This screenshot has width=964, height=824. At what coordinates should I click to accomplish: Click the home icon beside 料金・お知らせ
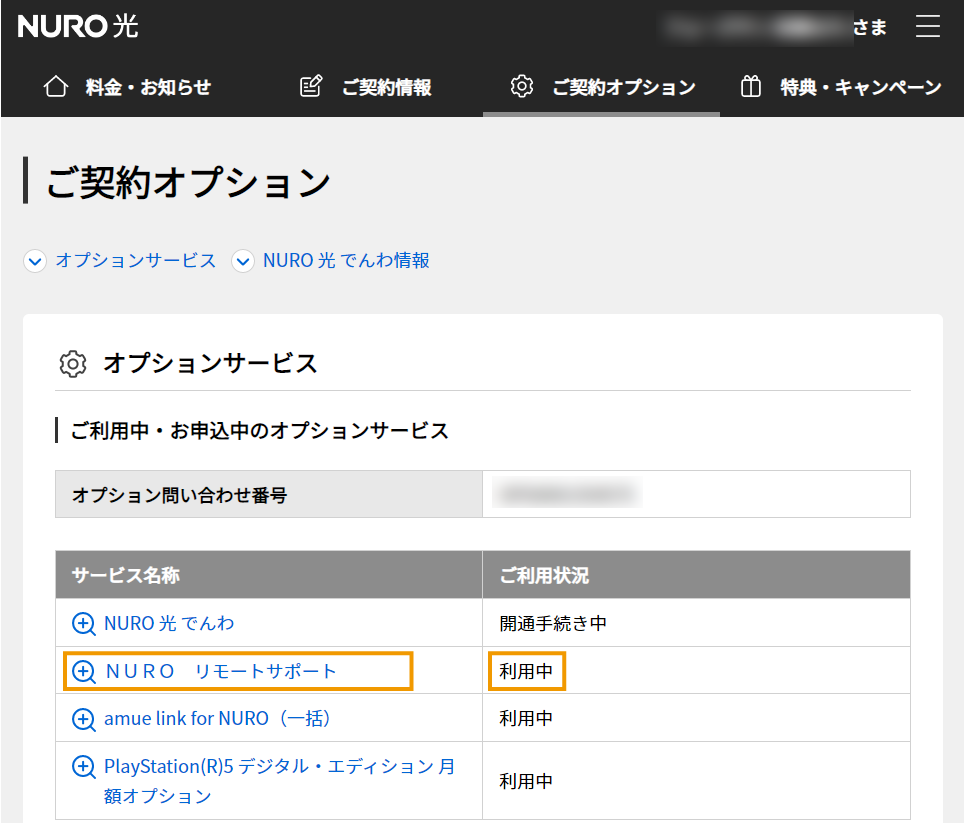click(x=56, y=87)
